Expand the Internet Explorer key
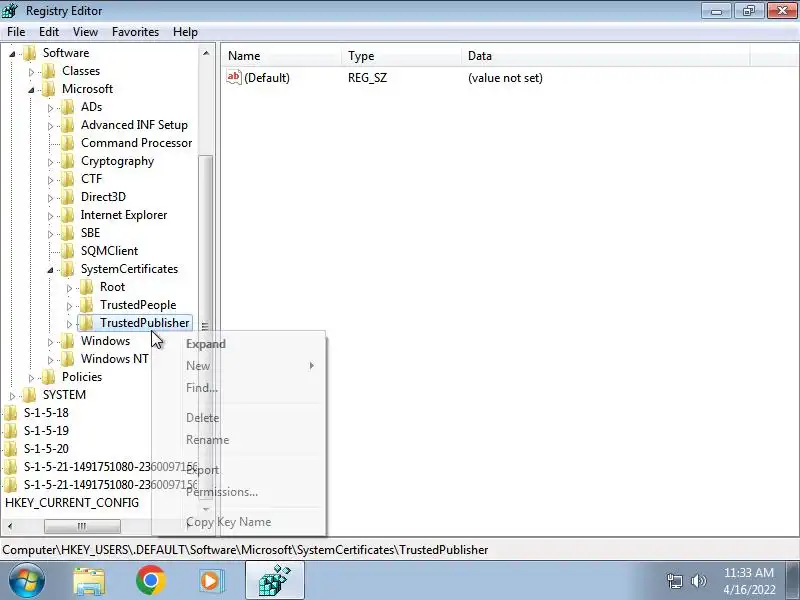The image size is (800, 600). pyautogui.click(x=50, y=216)
